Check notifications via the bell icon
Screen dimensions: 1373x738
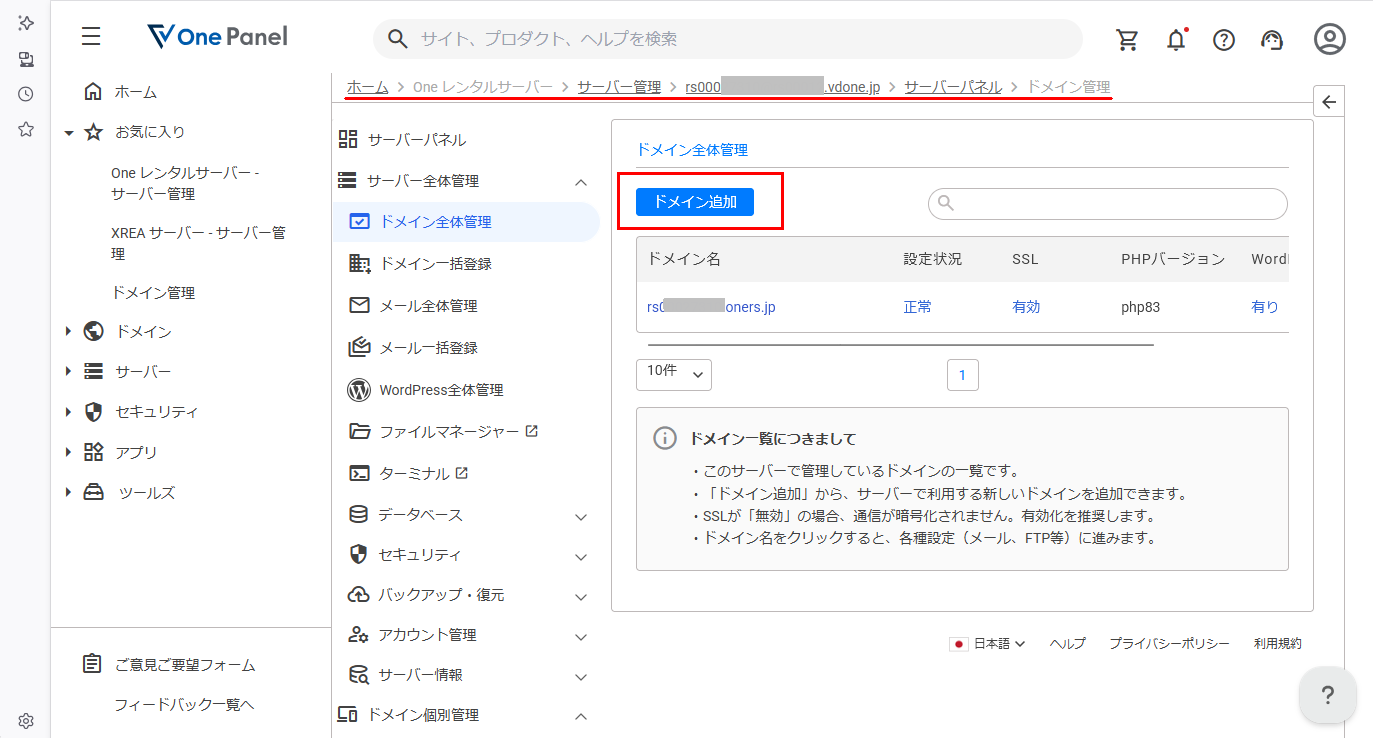1176,39
